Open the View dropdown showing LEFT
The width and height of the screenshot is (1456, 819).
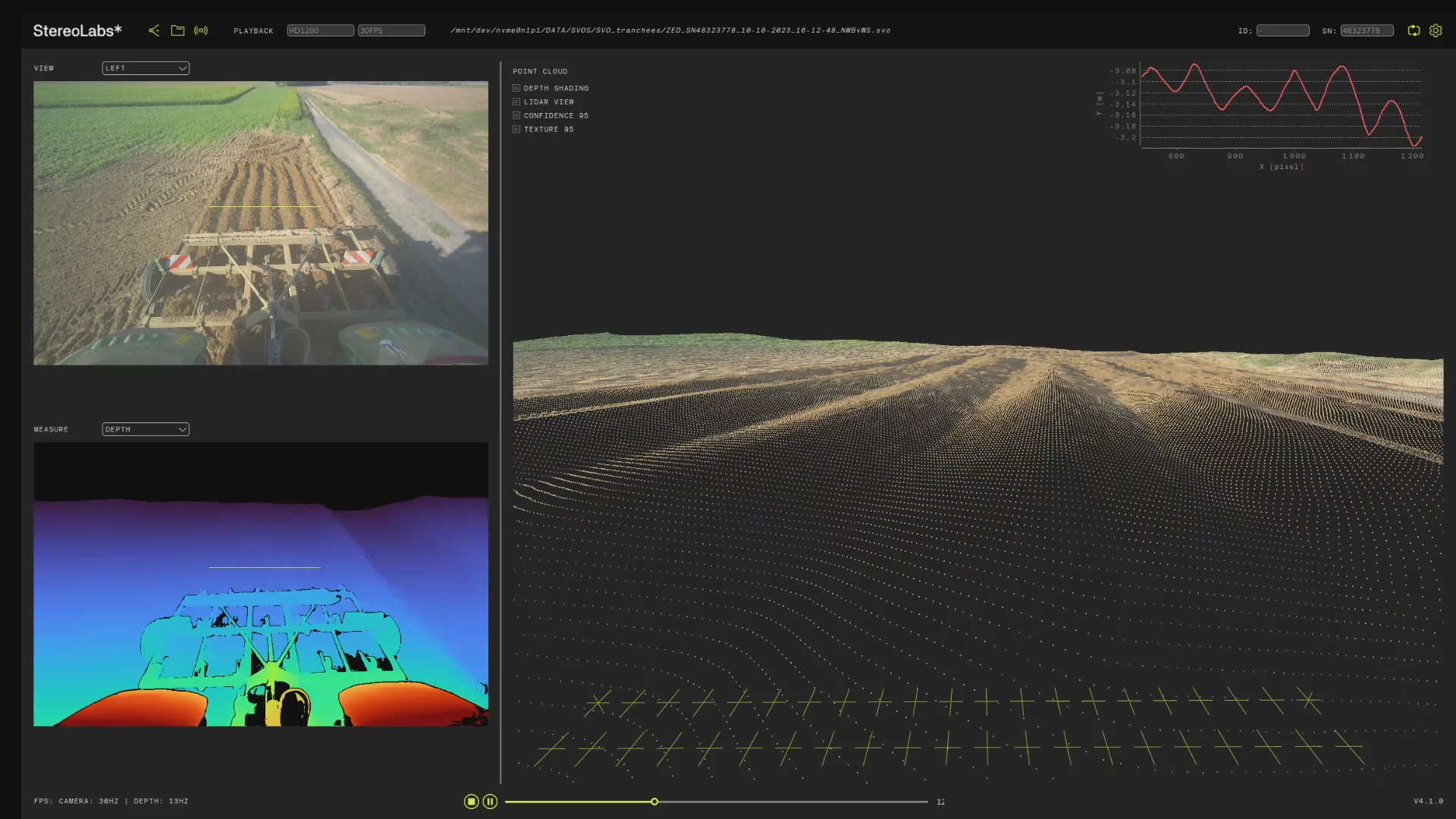(146, 68)
